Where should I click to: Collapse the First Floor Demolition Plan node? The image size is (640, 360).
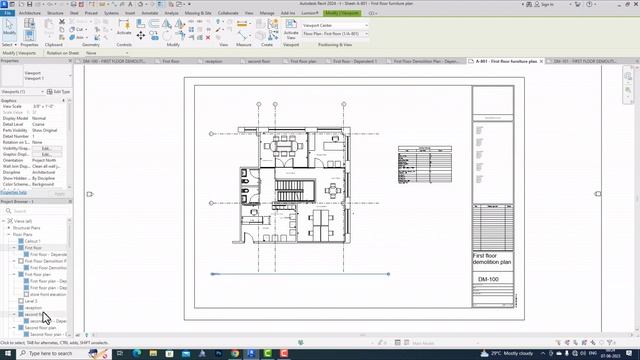click(x=15, y=261)
